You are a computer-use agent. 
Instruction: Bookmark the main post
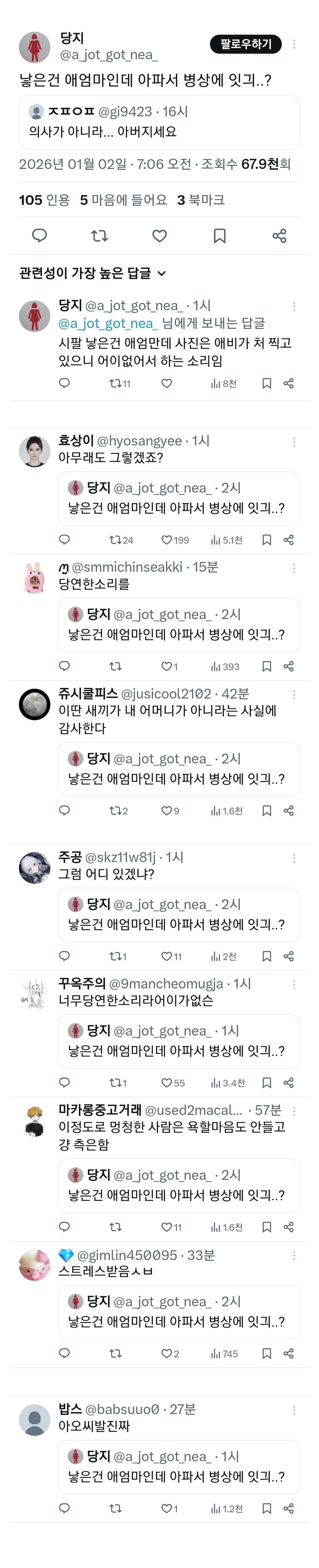click(x=219, y=235)
